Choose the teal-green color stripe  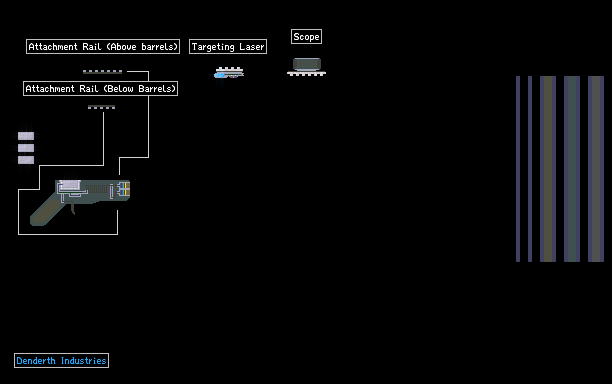(572, 169)
